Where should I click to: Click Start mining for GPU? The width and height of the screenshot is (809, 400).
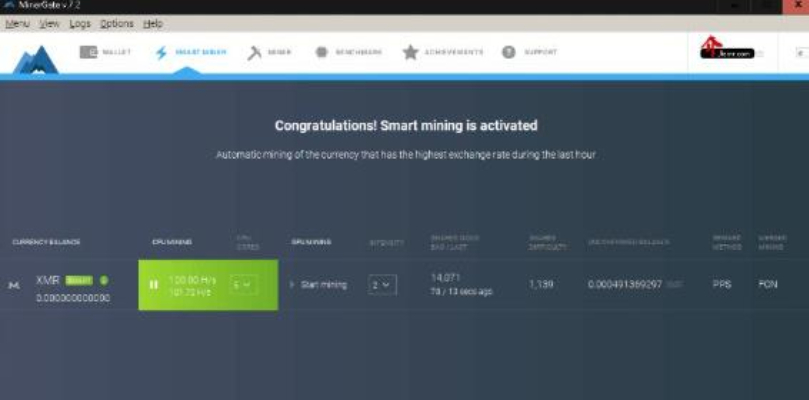pos(323,284)
